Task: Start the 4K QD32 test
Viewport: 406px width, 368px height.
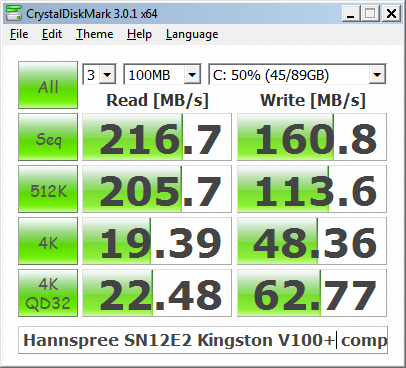Action: (x=48, y=293)
